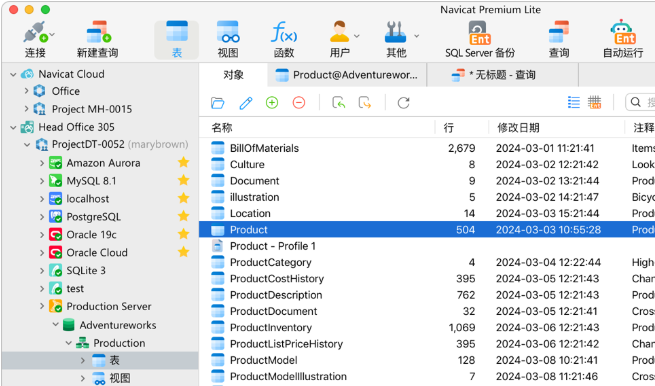Collapse the Navicat Cloud node
Image resolution: width=655 pixels, height=386 pixels.
[13, 74]
